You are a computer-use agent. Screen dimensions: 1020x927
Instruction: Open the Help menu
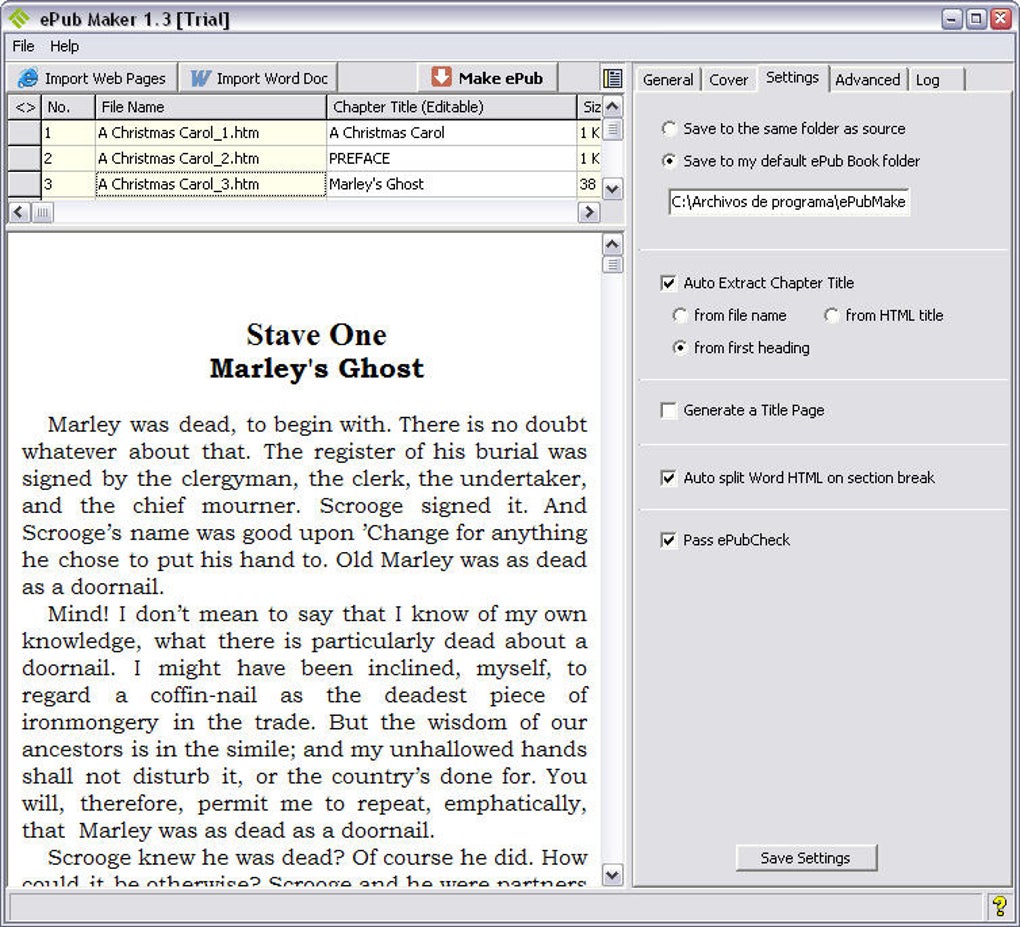[x=64, y=46]
